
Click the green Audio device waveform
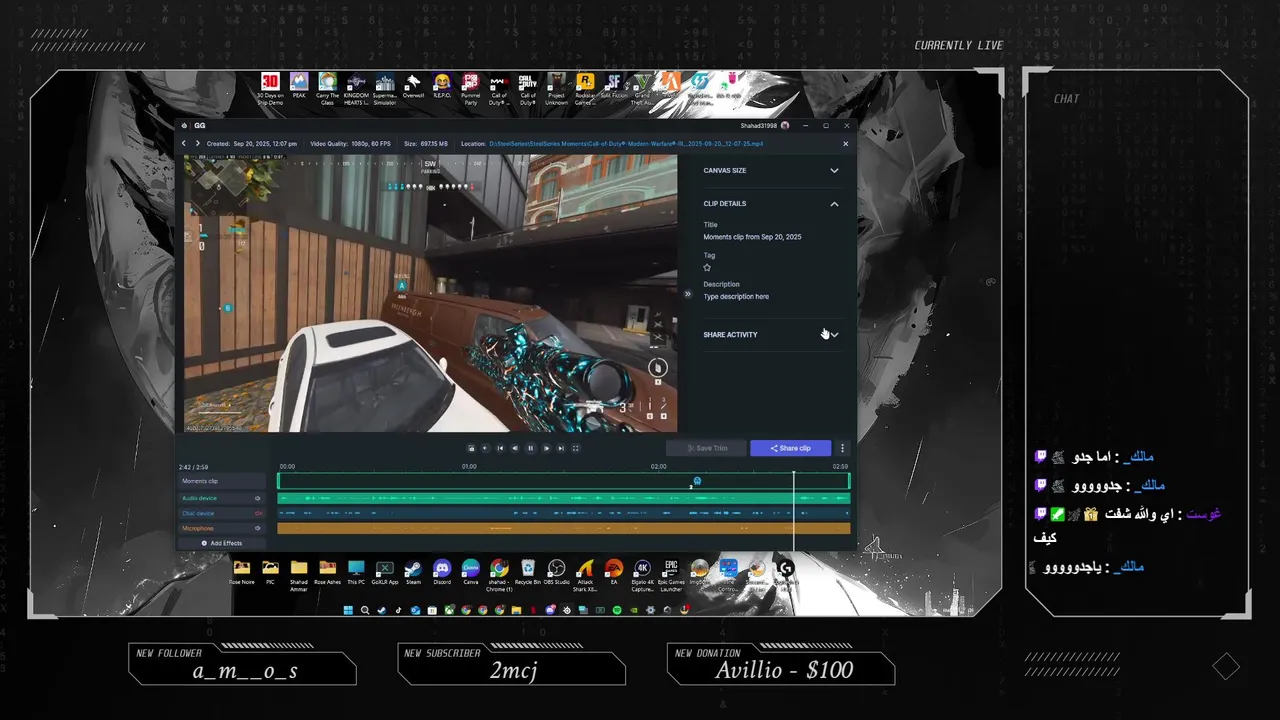point(564,498)
